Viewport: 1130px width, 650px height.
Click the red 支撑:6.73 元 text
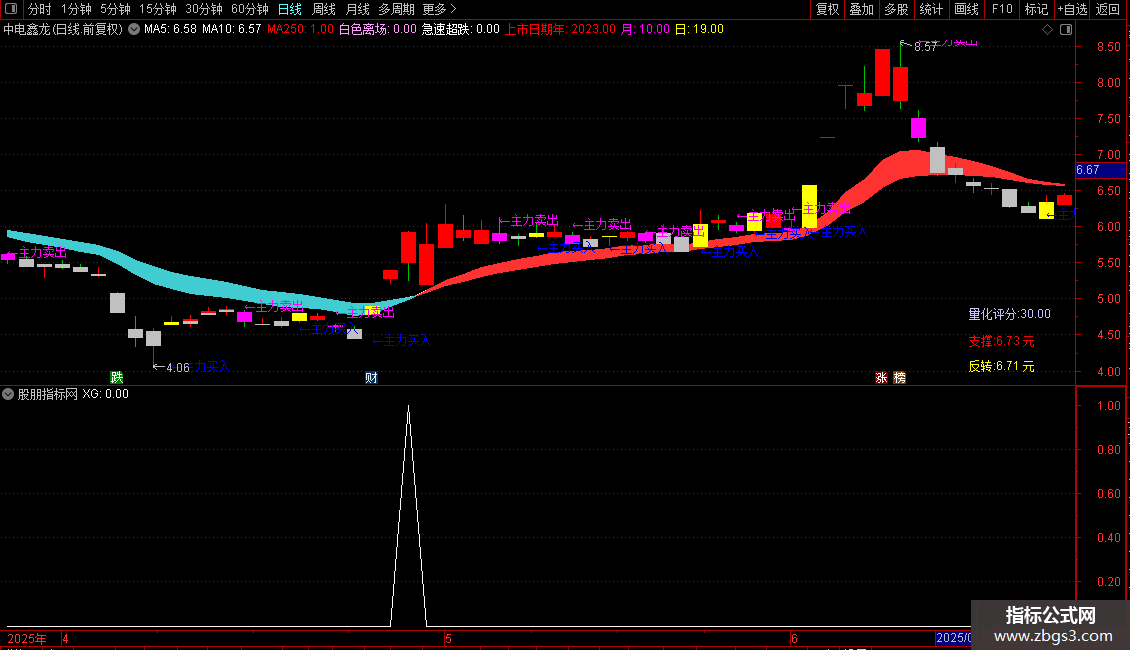pos(1001,341)
